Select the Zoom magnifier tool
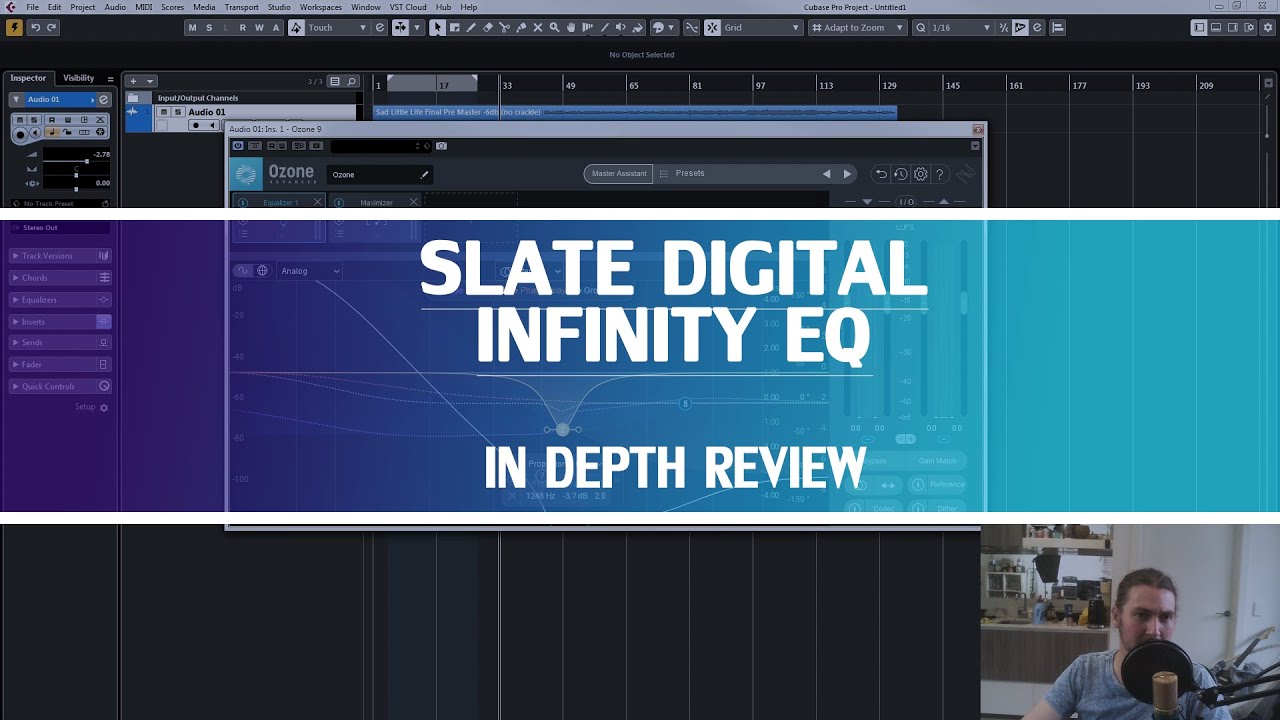The image size is (1280, 720). click(x=554, y=27)
